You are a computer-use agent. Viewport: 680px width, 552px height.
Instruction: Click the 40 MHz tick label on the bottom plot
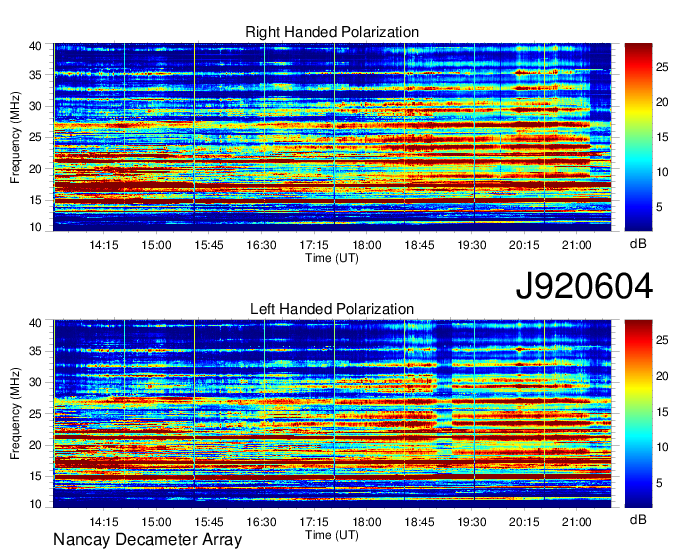(x=35, y=323)
